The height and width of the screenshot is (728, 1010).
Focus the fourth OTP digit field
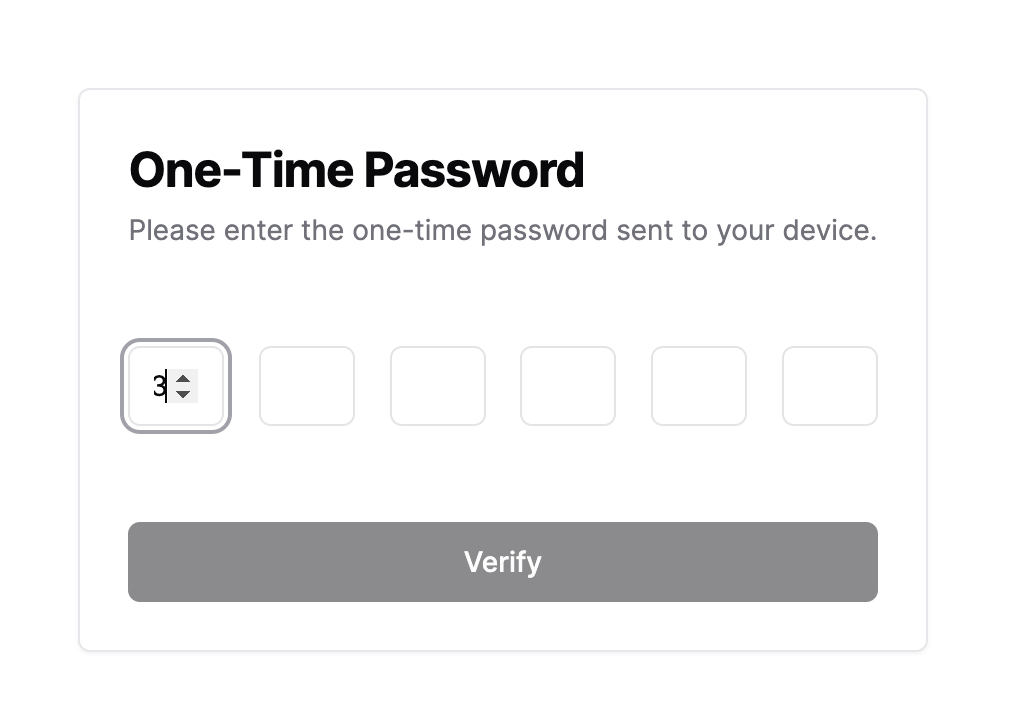point(568,386)
